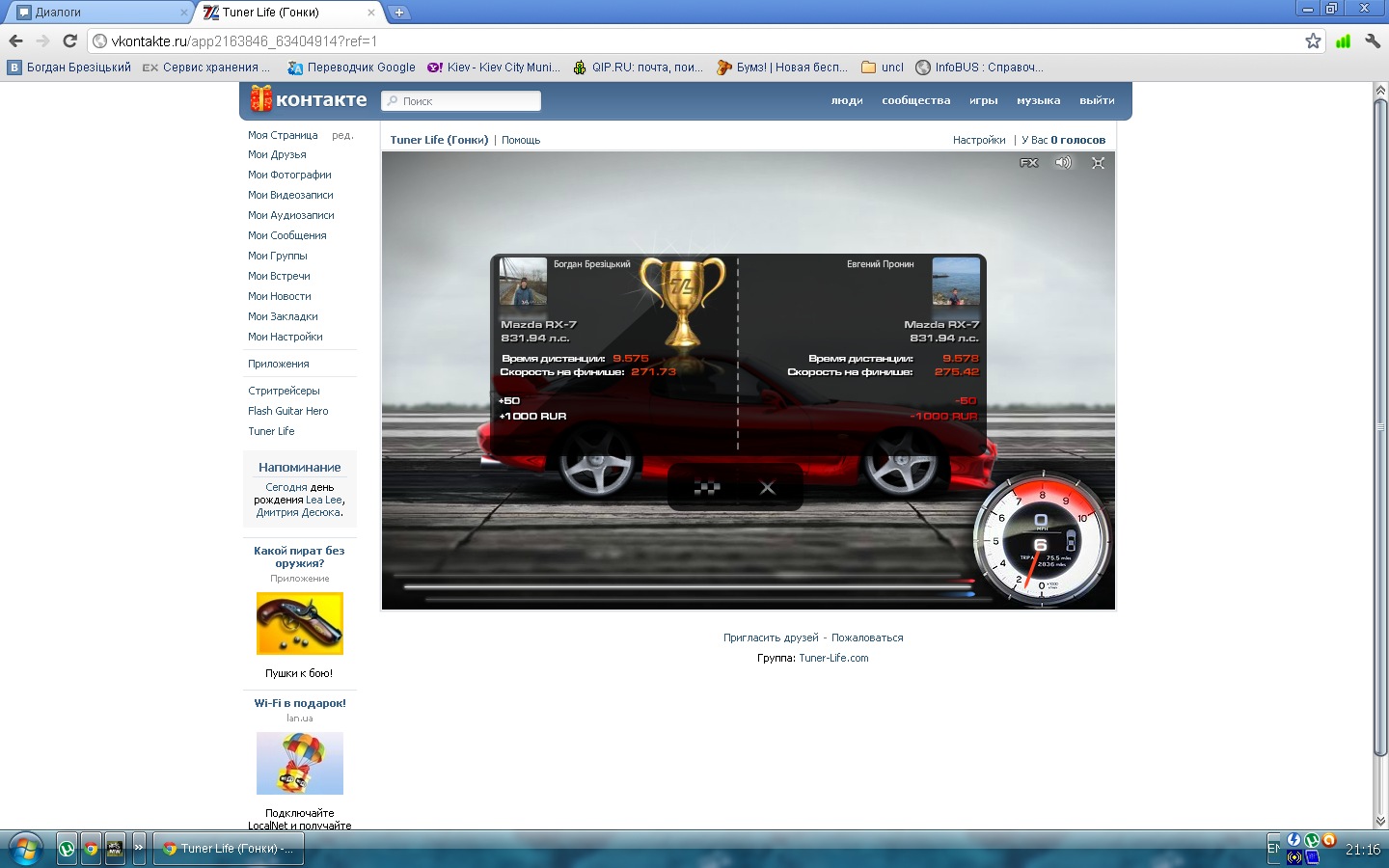Toggle fullscreen mode for the game
The image size is (1389, 868).
click(1098, 163)
